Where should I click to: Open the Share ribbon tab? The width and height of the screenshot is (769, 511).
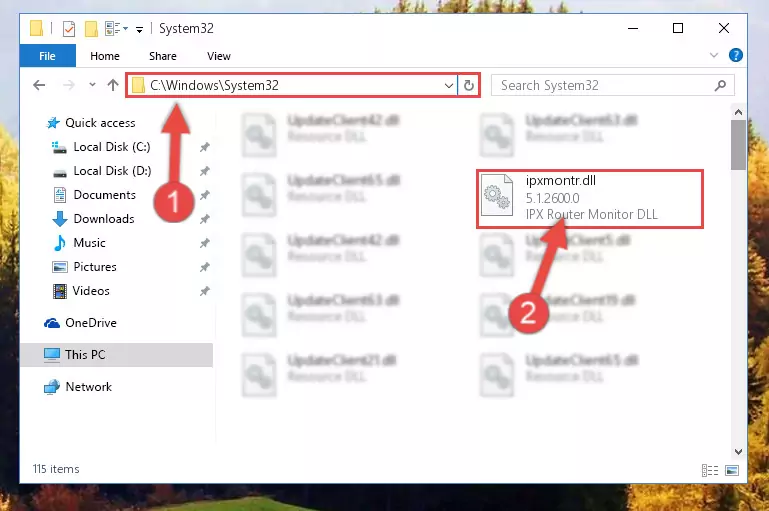163,56
